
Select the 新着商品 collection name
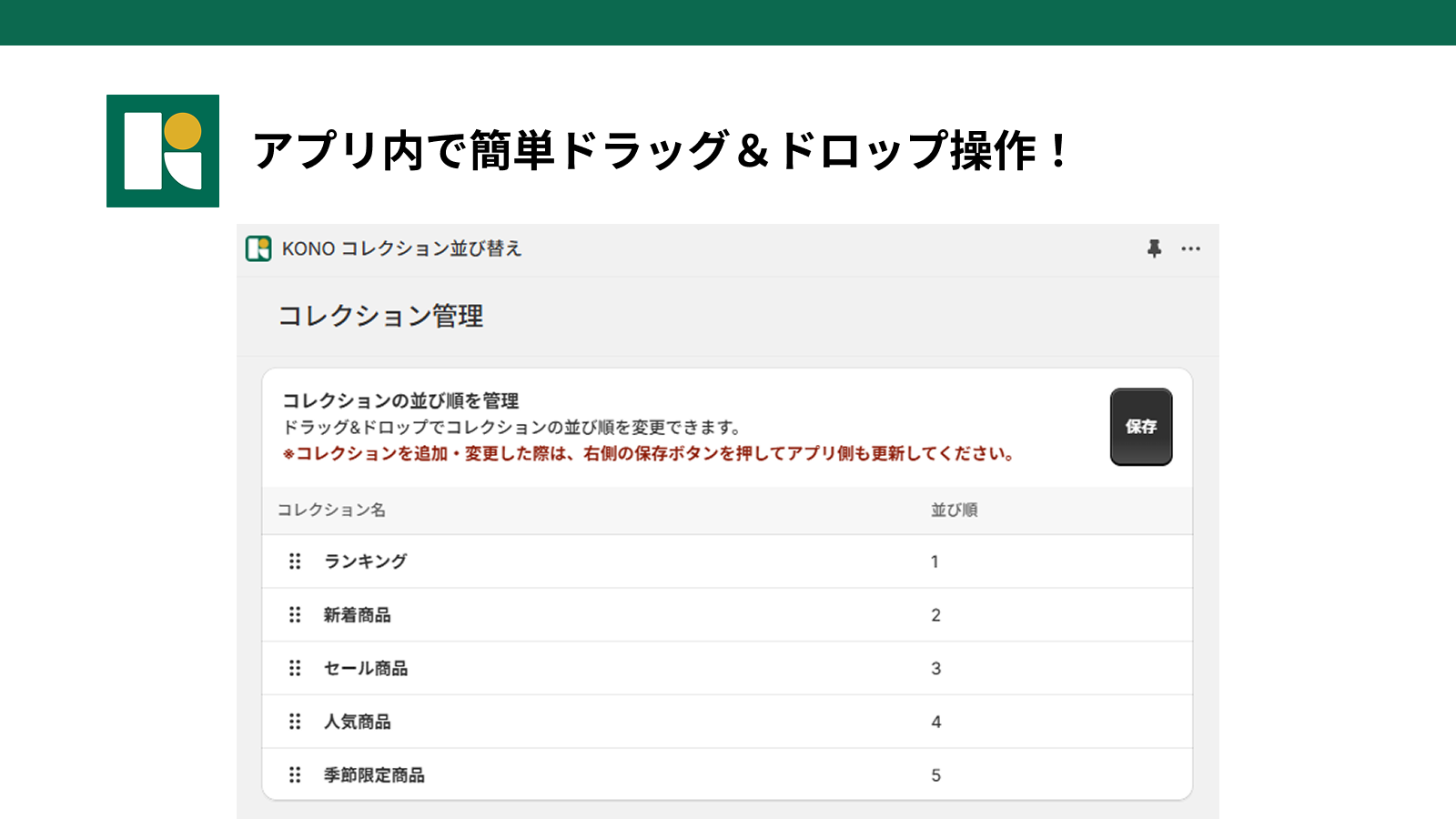(358, 615)
